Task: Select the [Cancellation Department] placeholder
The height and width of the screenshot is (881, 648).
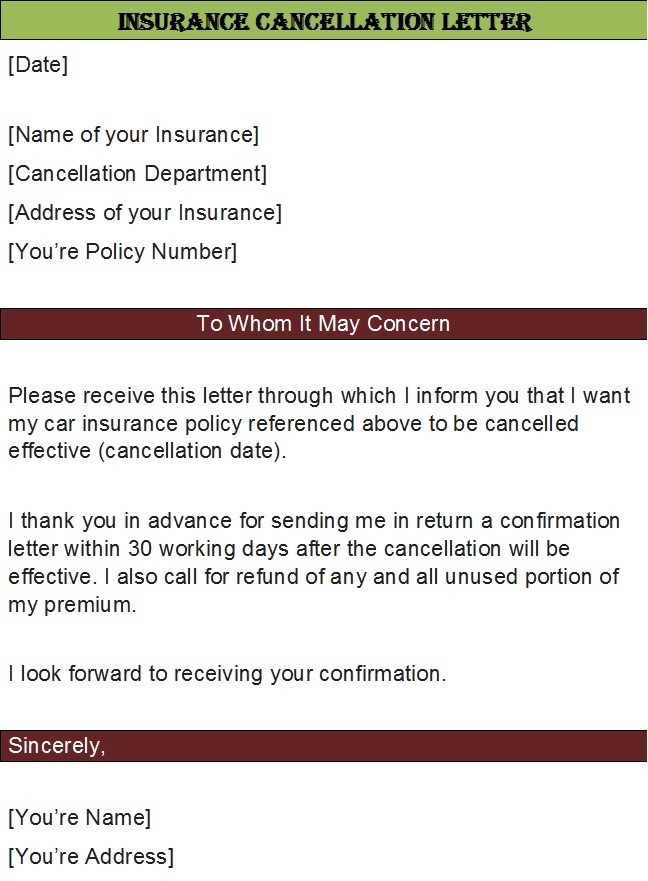Action: tap(138, 174)
